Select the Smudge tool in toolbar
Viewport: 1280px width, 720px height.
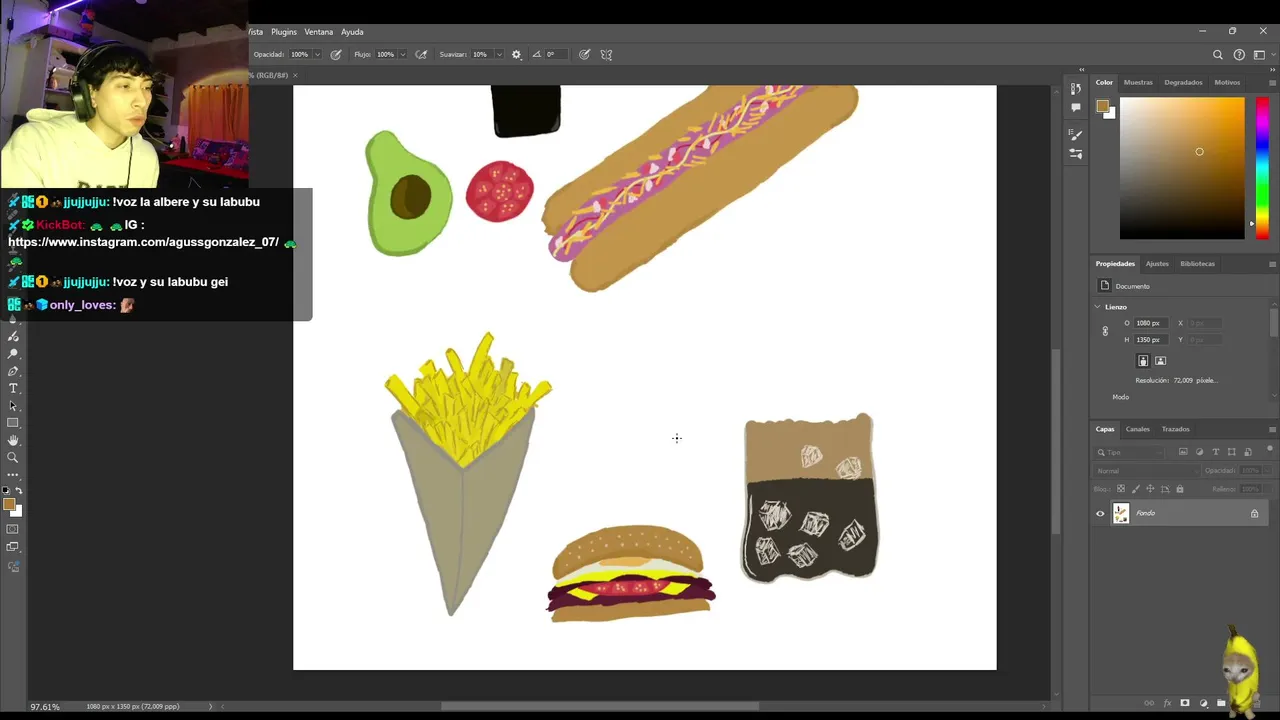pyautogui.click(x=13, y=336)
